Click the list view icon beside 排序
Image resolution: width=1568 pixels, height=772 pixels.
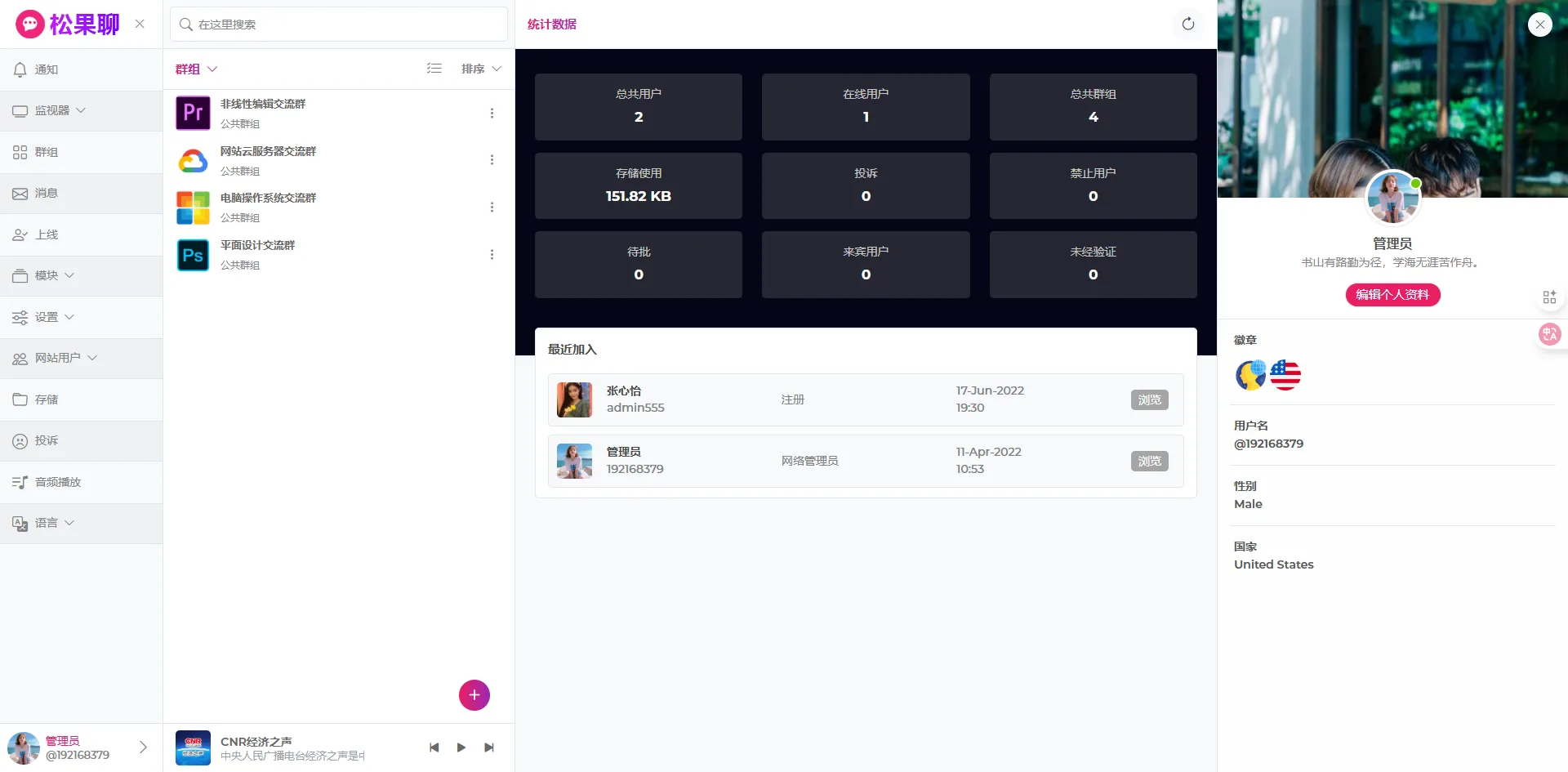pyautogui.click(x=434, y=69)
